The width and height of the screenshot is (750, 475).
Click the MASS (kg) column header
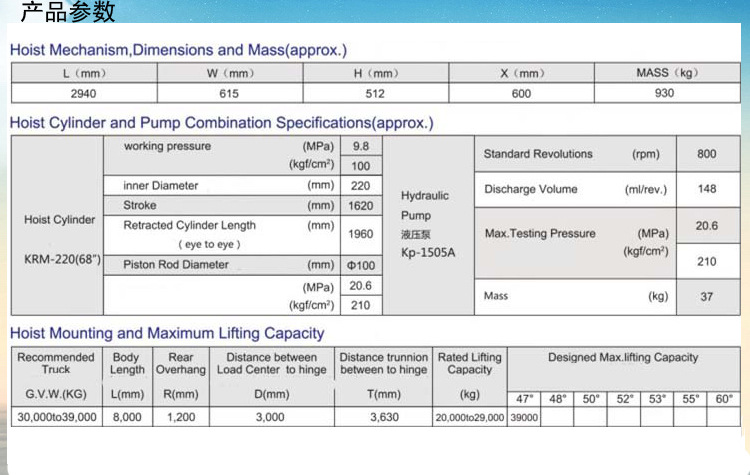point(664,73)
